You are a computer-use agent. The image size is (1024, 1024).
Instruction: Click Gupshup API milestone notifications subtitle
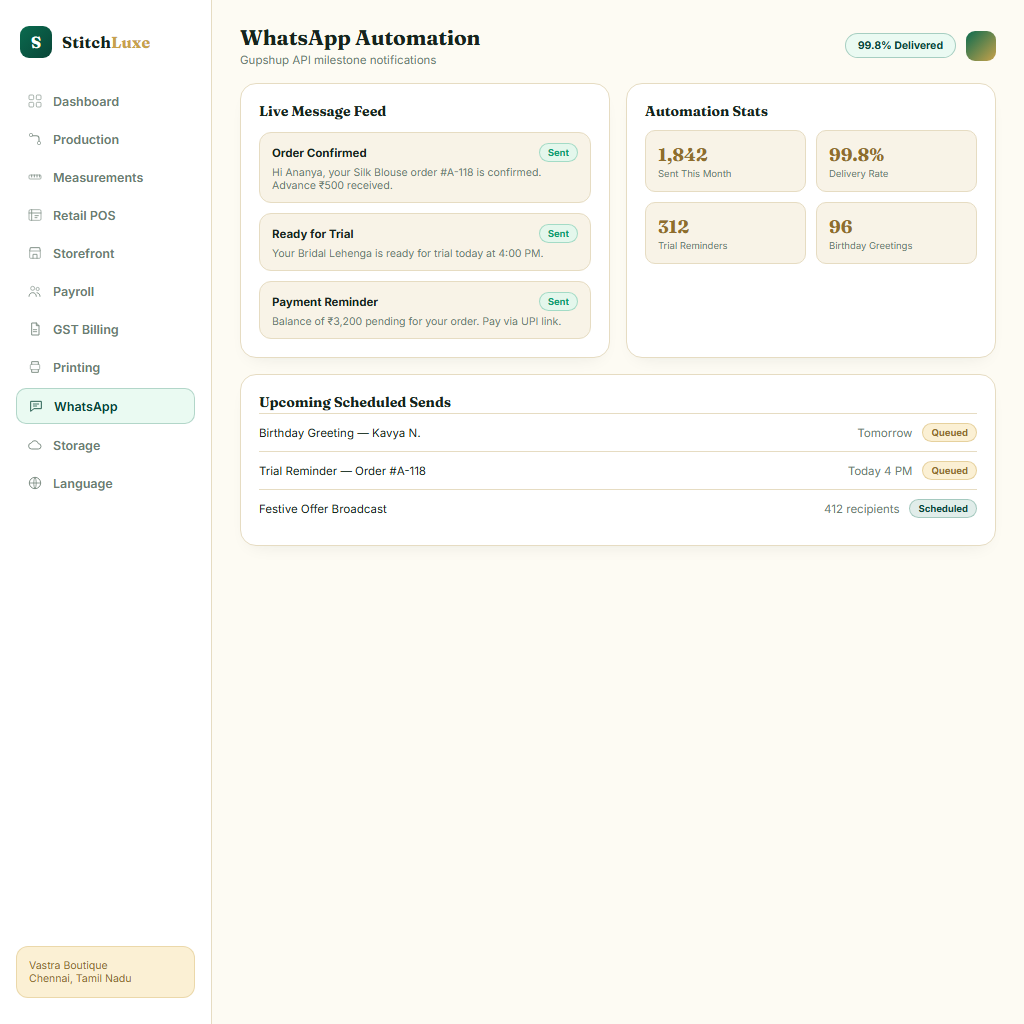click(338, 60)
